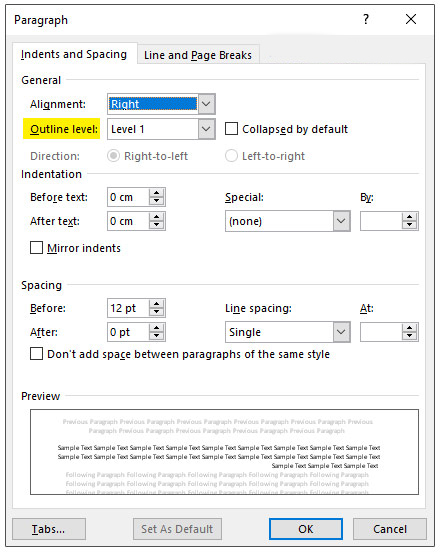This screenshot has width=441, height=552.
Task: Check Don't add space between paragraphs
Action: [36, 353]
